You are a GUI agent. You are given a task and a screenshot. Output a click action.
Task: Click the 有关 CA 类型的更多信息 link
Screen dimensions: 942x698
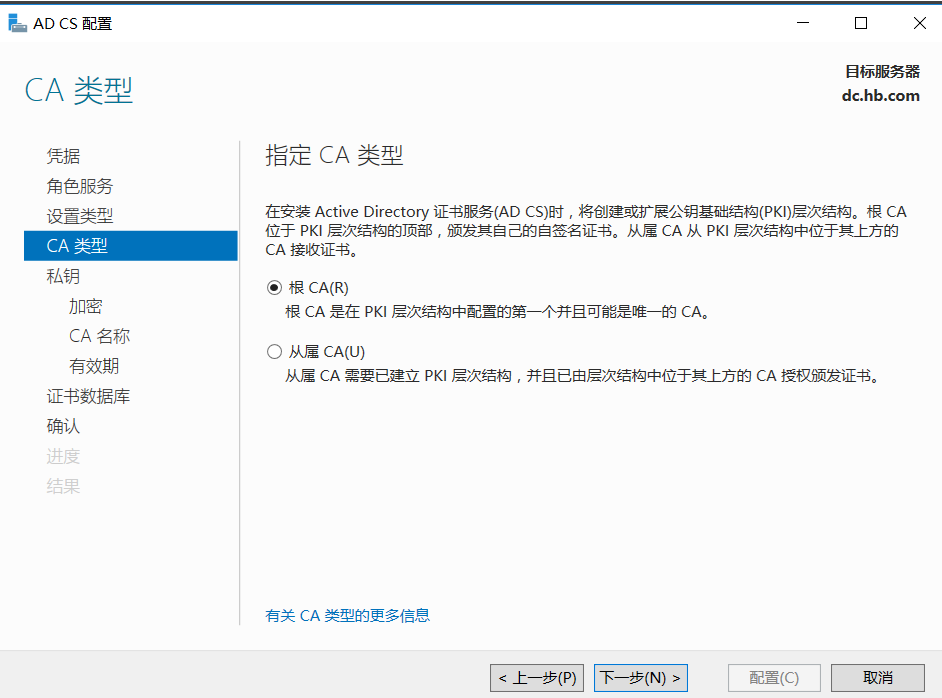pos(347,616)
